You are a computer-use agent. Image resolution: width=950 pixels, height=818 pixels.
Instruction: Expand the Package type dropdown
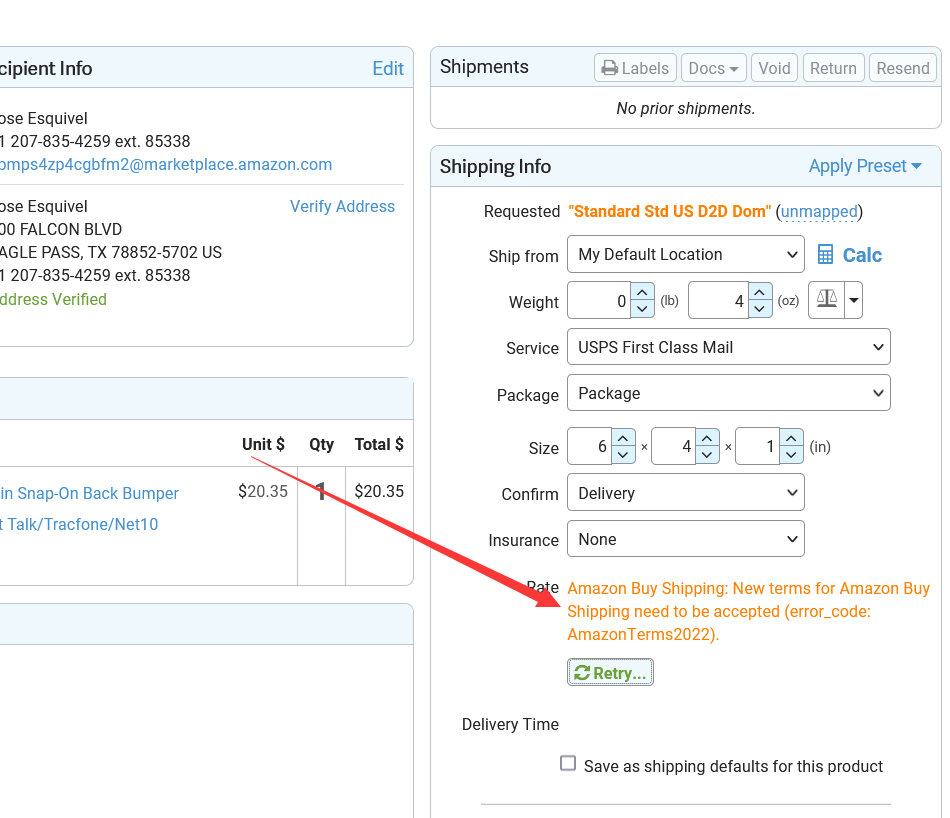tap(728, 393)
